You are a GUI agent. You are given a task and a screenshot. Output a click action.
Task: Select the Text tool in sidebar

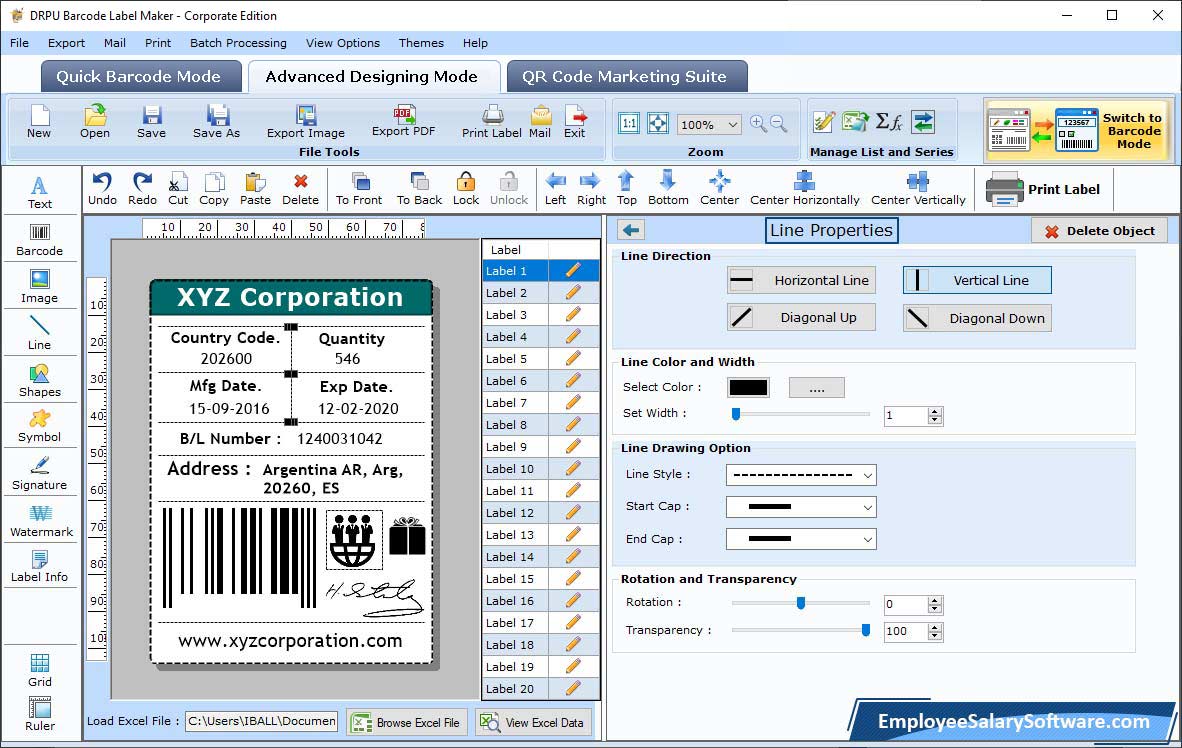click(x=39, y=192)
